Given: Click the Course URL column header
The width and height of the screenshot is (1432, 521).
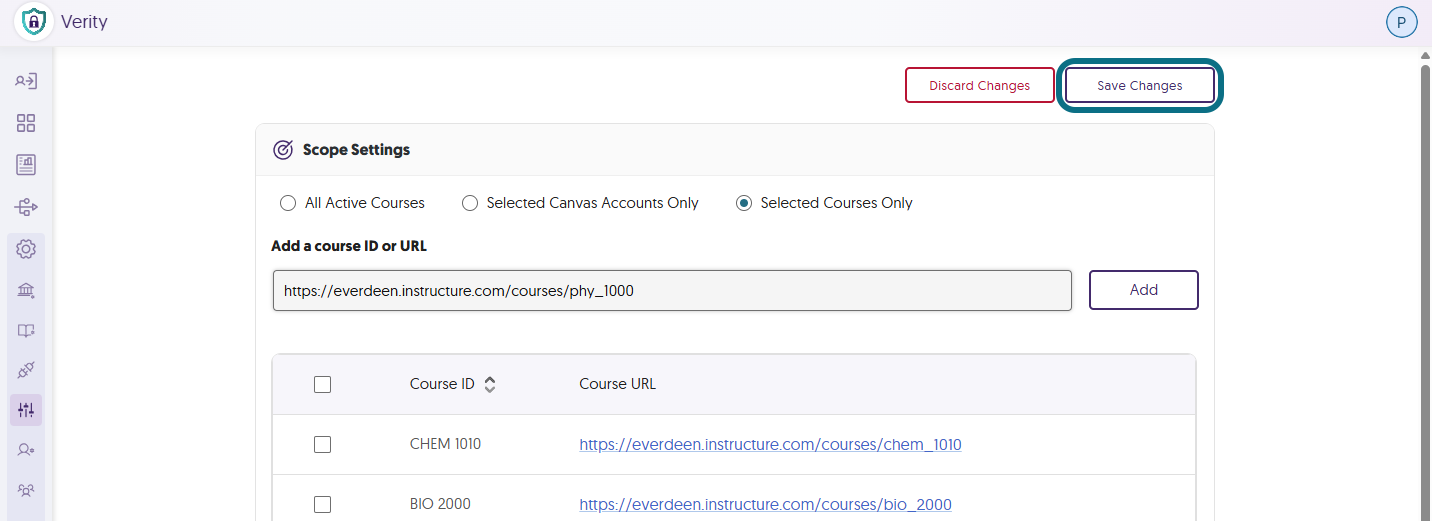Looking at the screenshot, I should [x=618, y=384].
